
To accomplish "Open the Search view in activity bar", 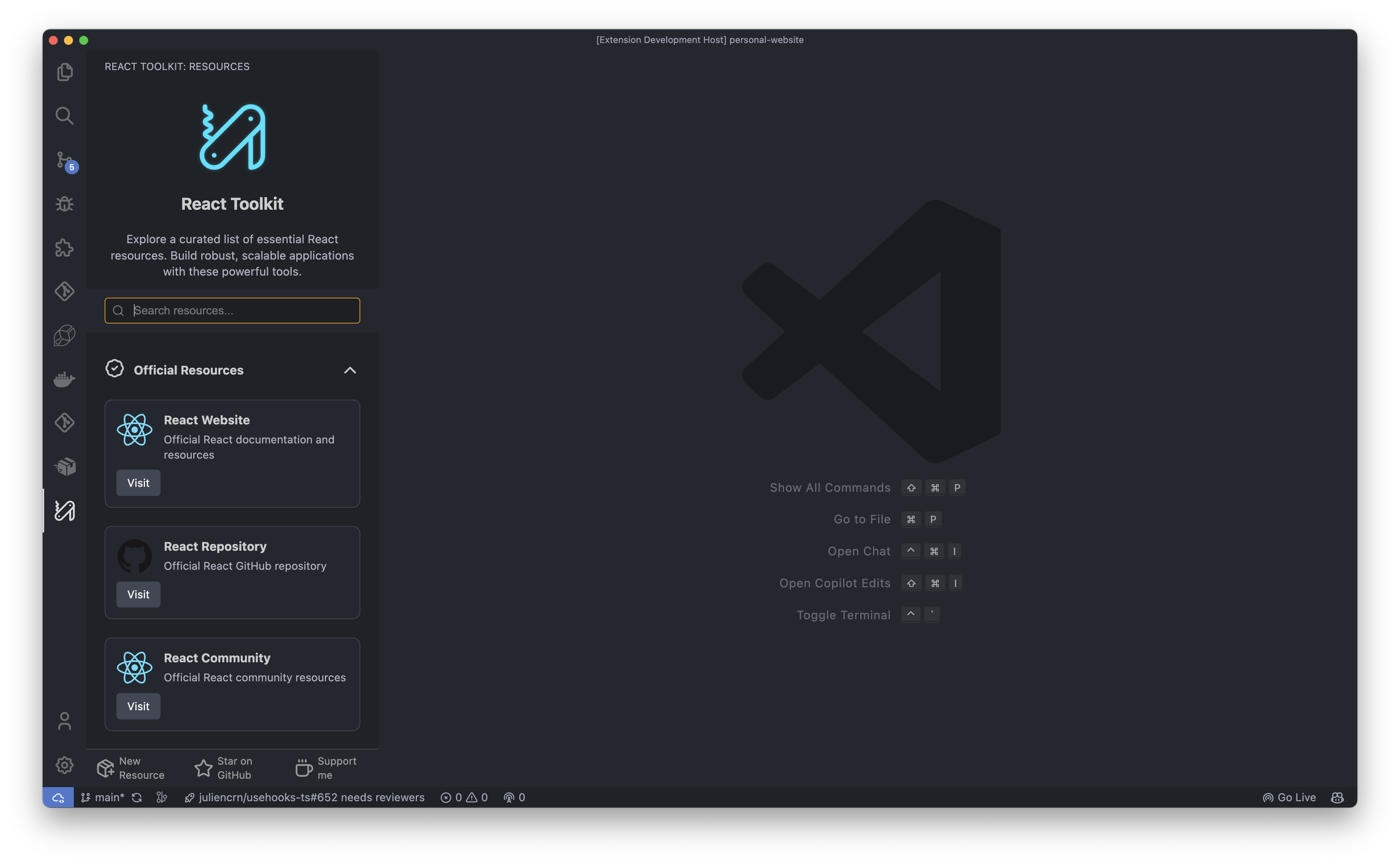I will pos(65,116).
